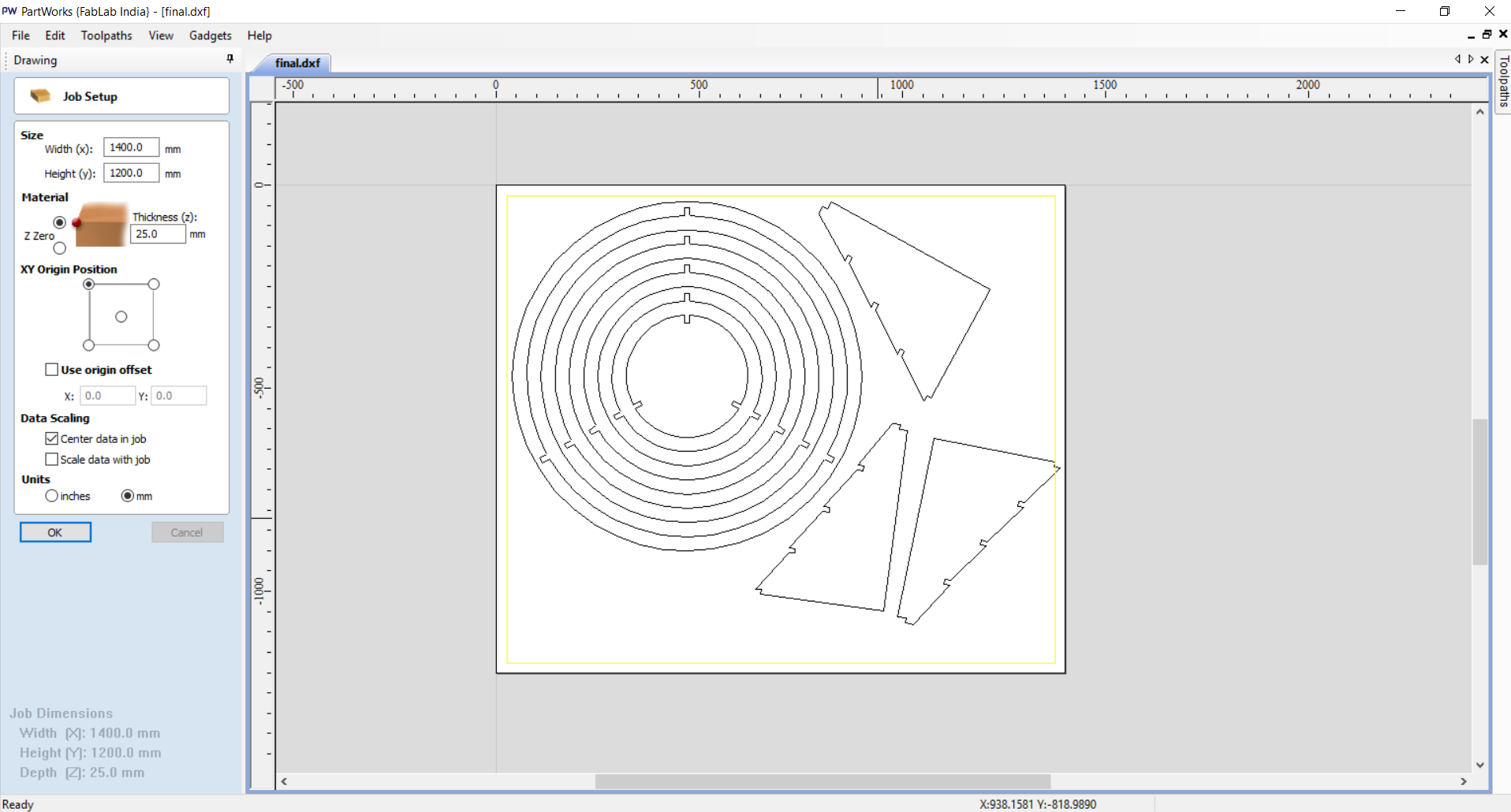Select bottom-left XY origin position
Viewport: 1511px width, 812px height.
point(88,345)
